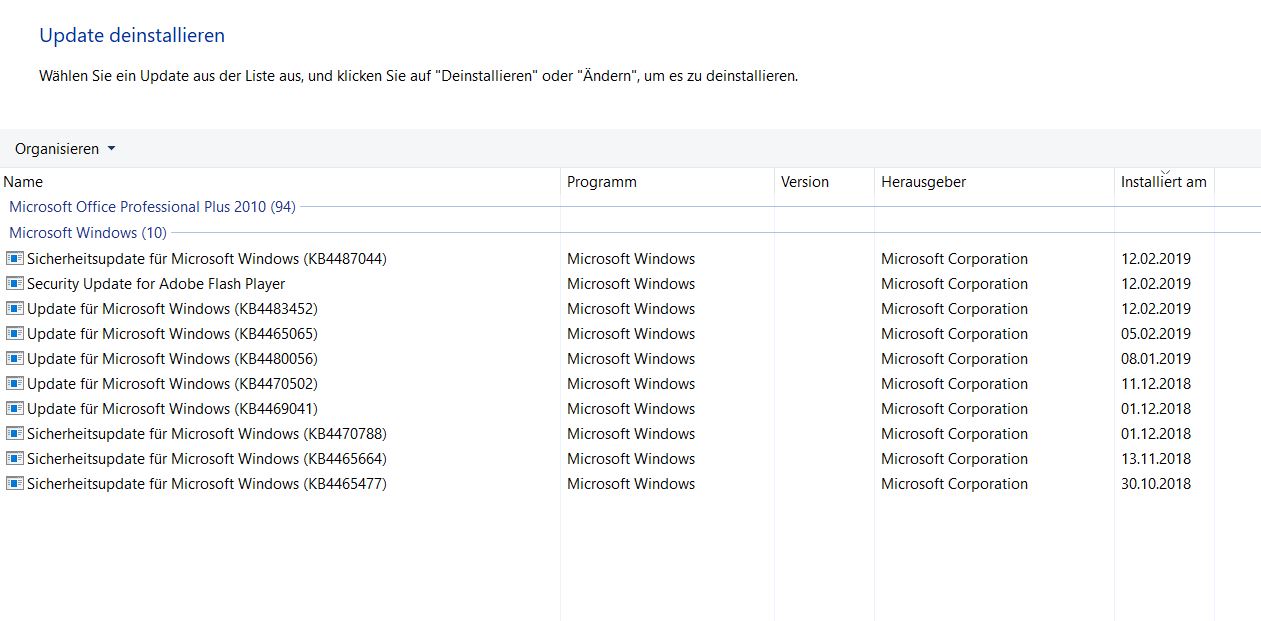Image resolution: width=1261 pixels, height=621 pixels.
Task: Sort by the Installiert am column header
Action: 1164,182
